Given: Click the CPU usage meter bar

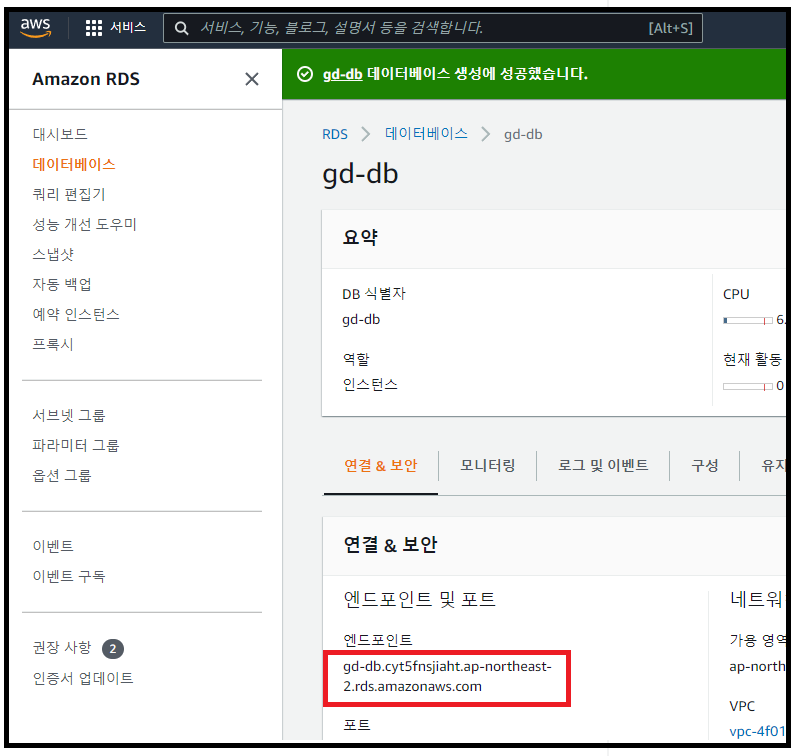Looking at the screenshot, I should point(748,320).
